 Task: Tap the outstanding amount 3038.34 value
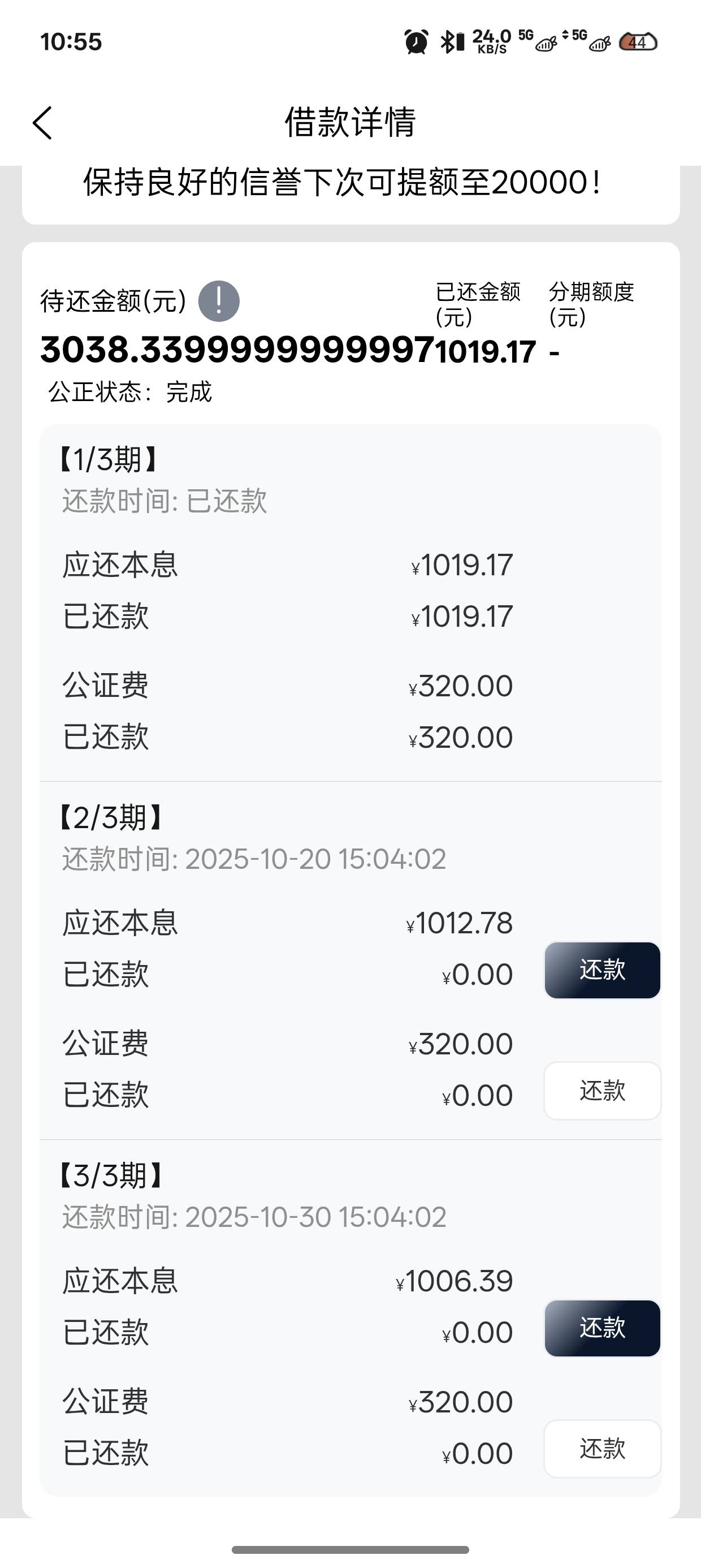[x=237, y=351]
